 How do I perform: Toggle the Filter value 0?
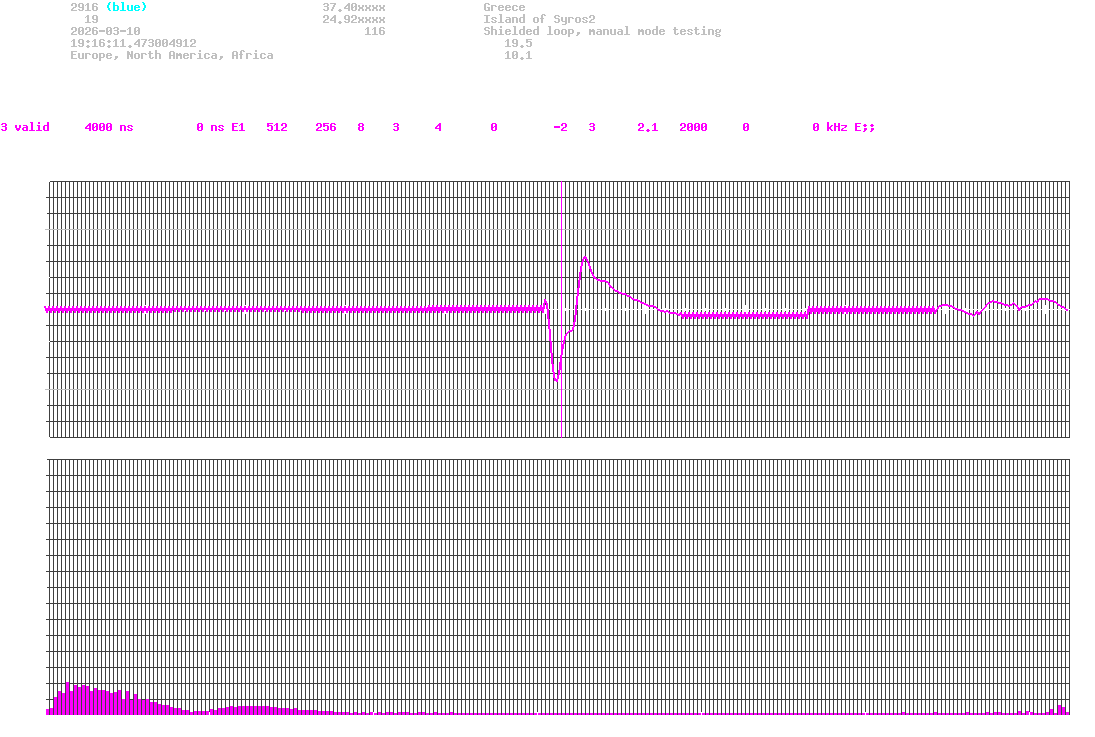(745, 127)
